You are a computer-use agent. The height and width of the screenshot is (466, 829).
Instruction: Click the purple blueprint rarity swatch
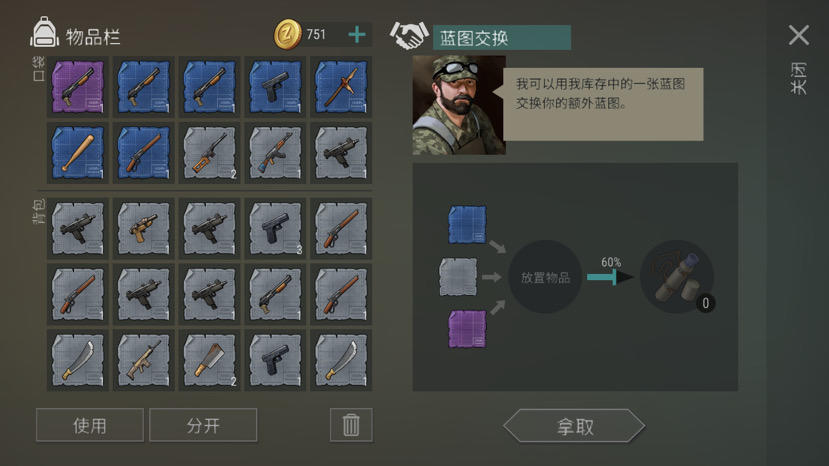467,329
